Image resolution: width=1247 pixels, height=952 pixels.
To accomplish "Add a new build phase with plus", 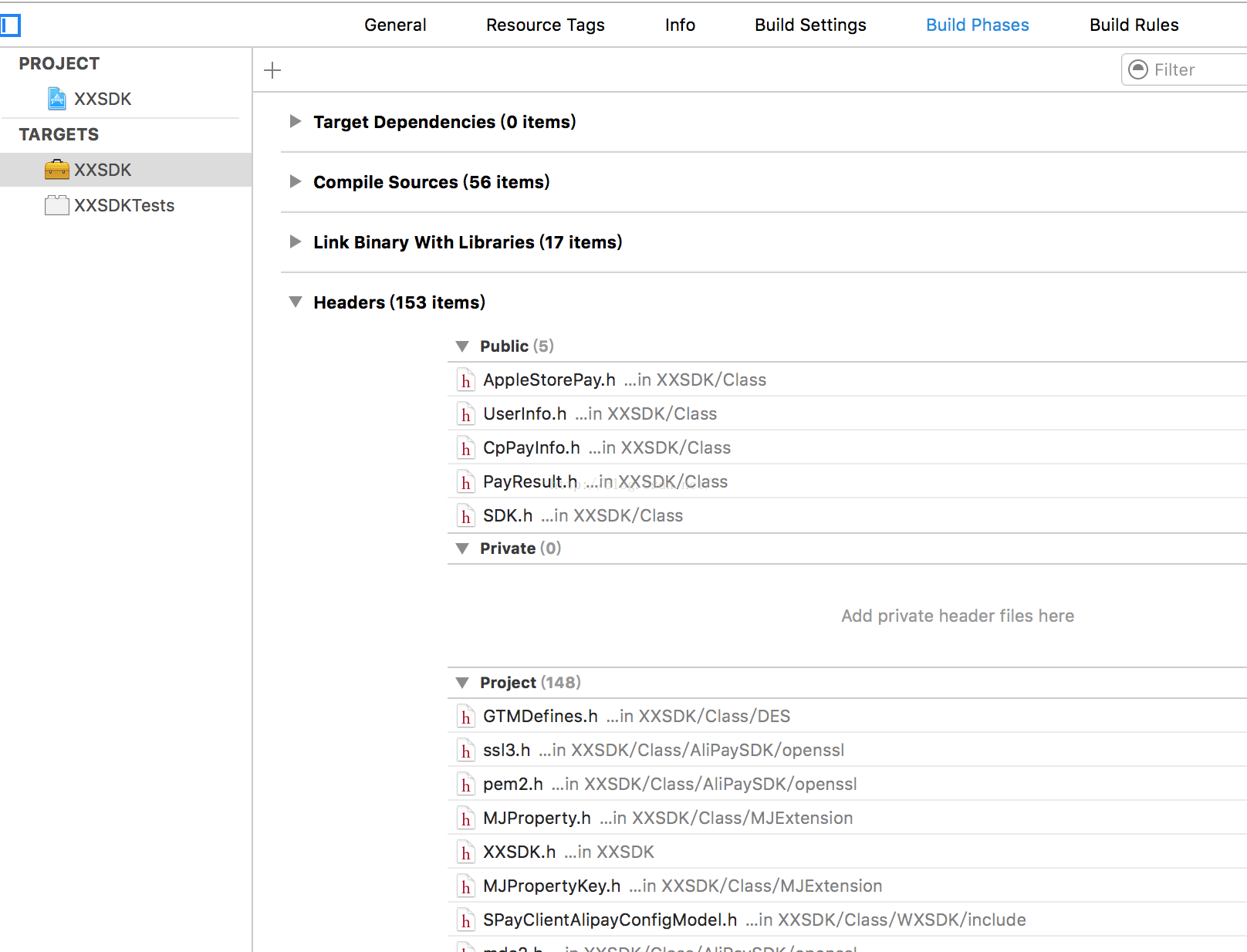I will click(272, 70).
